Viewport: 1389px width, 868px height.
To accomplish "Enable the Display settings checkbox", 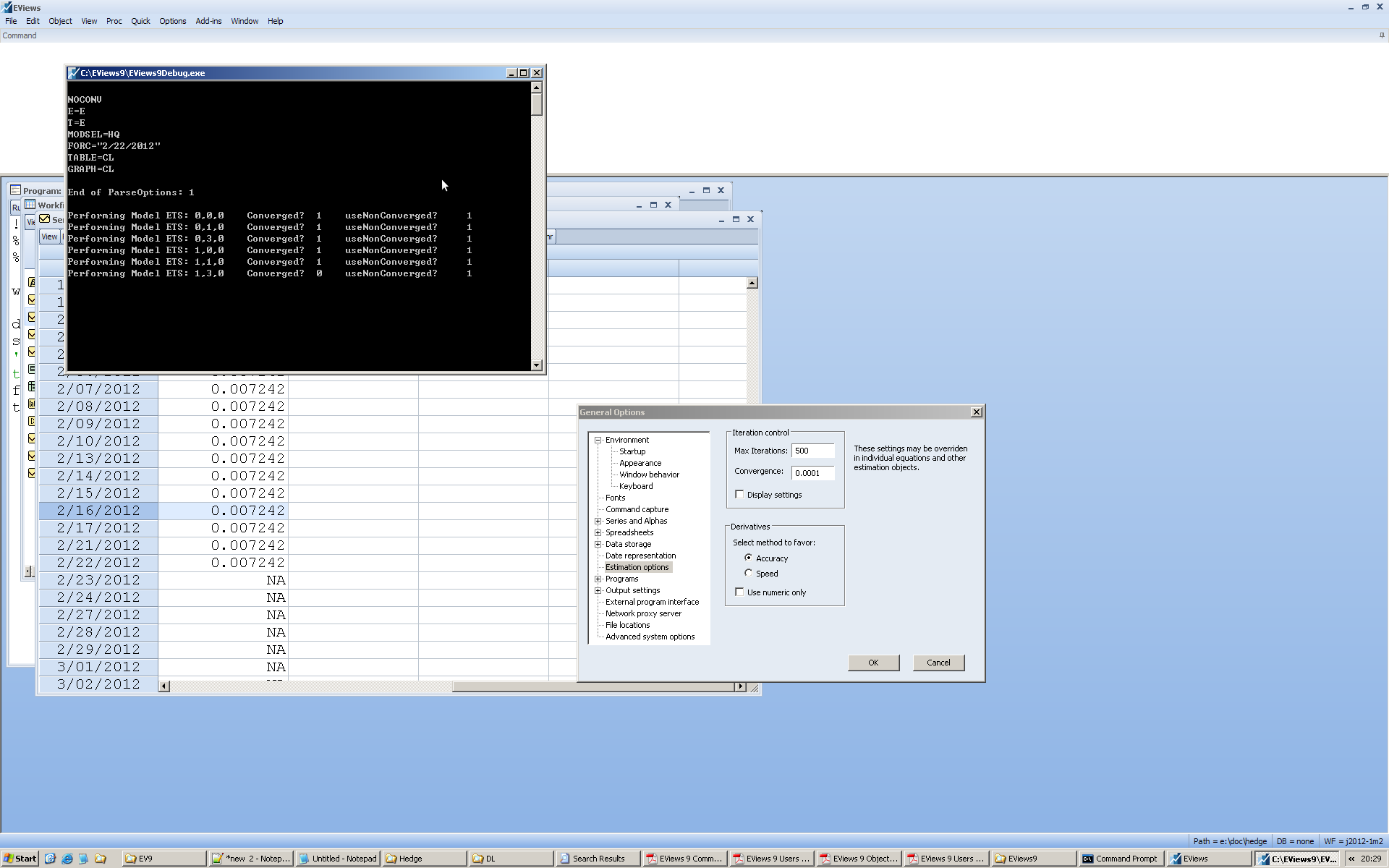I will click(x=739, y=495).
